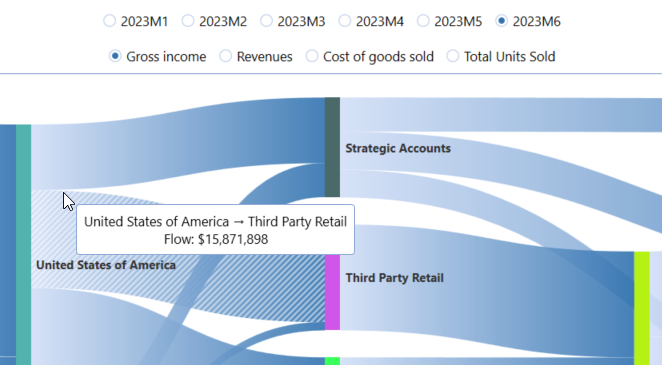Screen dimensions: 662x365
Task: Select the Gross income measure
Action: (115, 56)
